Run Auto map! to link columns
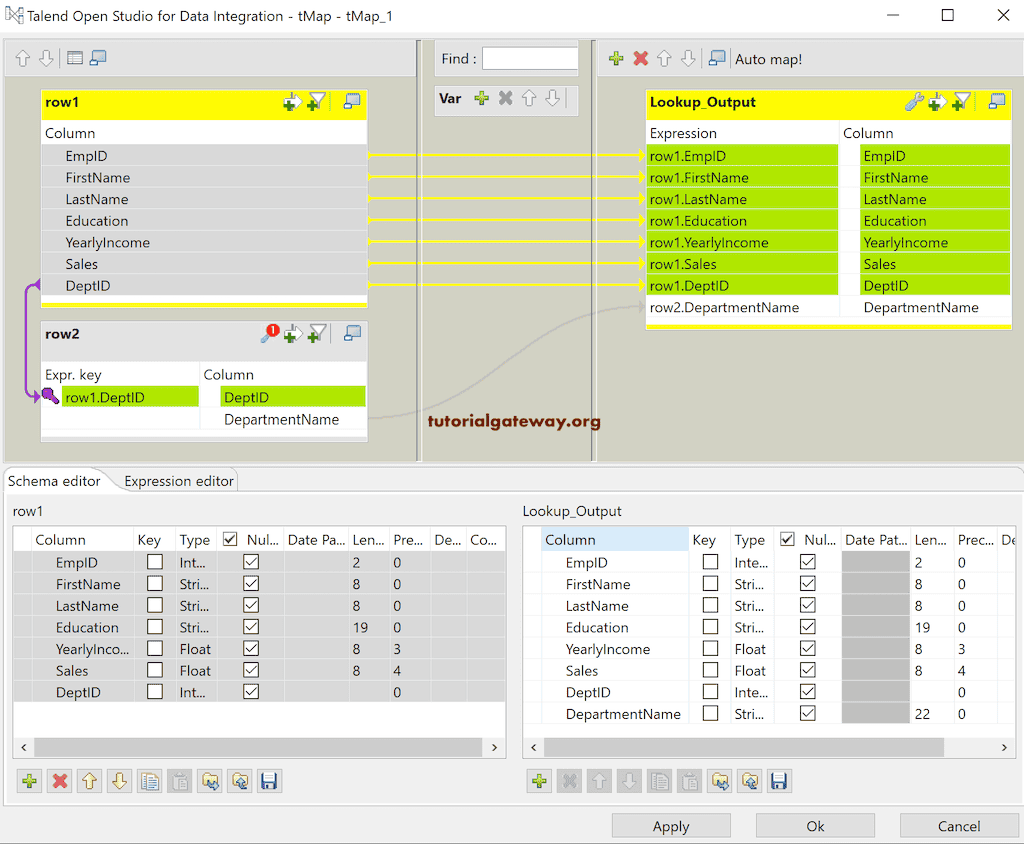The image size is (1024, 844). coord(768,59)
